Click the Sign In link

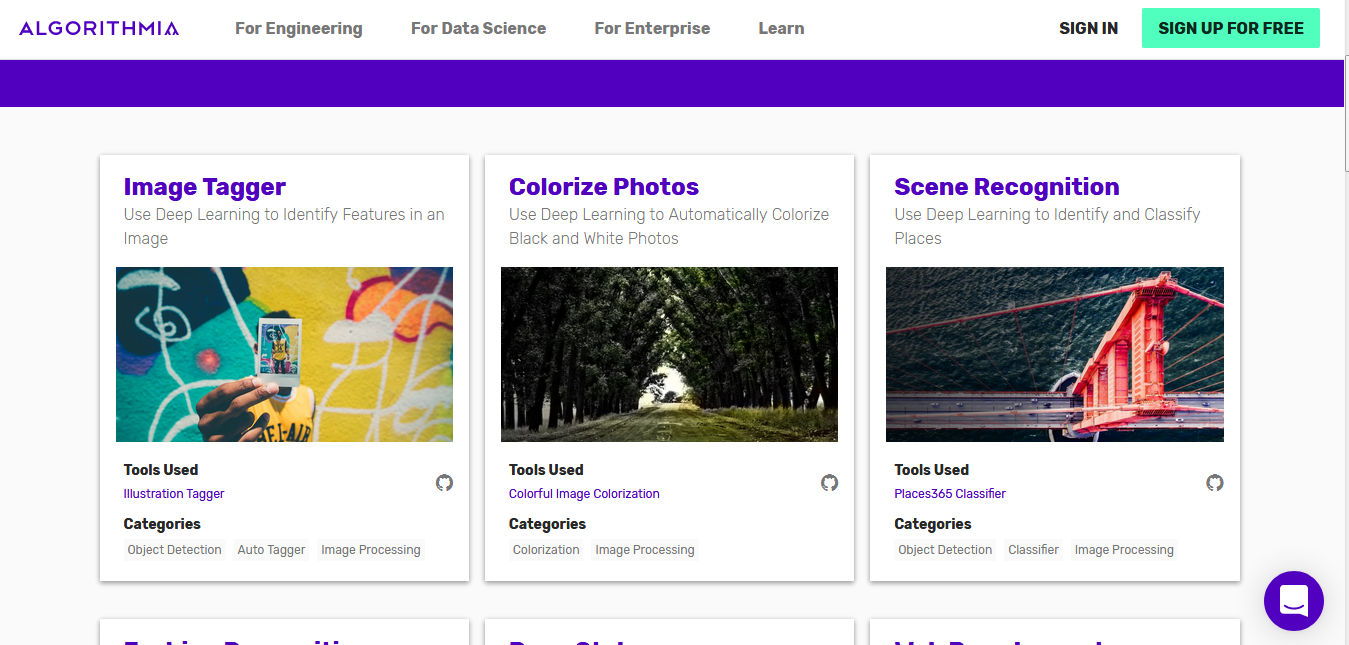pyautogui.click(x=1088, y=28)
